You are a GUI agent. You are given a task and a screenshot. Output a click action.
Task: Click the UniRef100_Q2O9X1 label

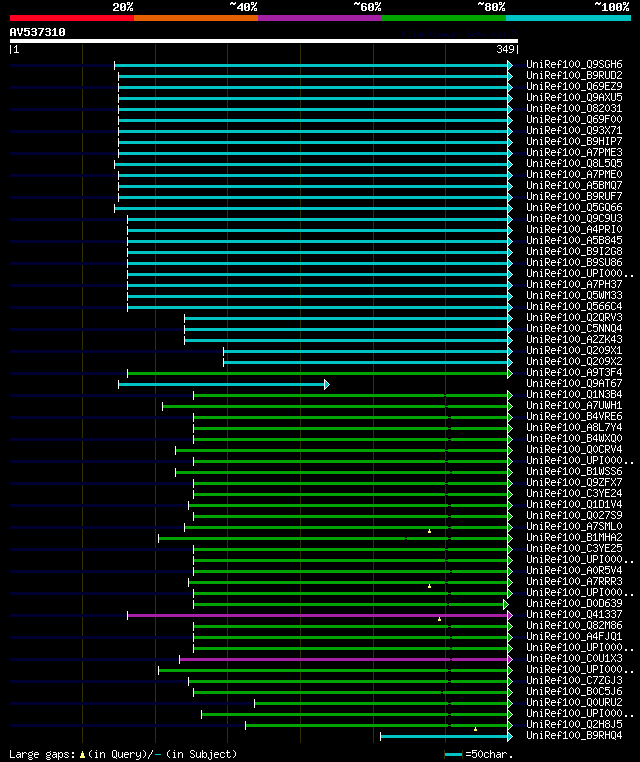click(574, 350)
